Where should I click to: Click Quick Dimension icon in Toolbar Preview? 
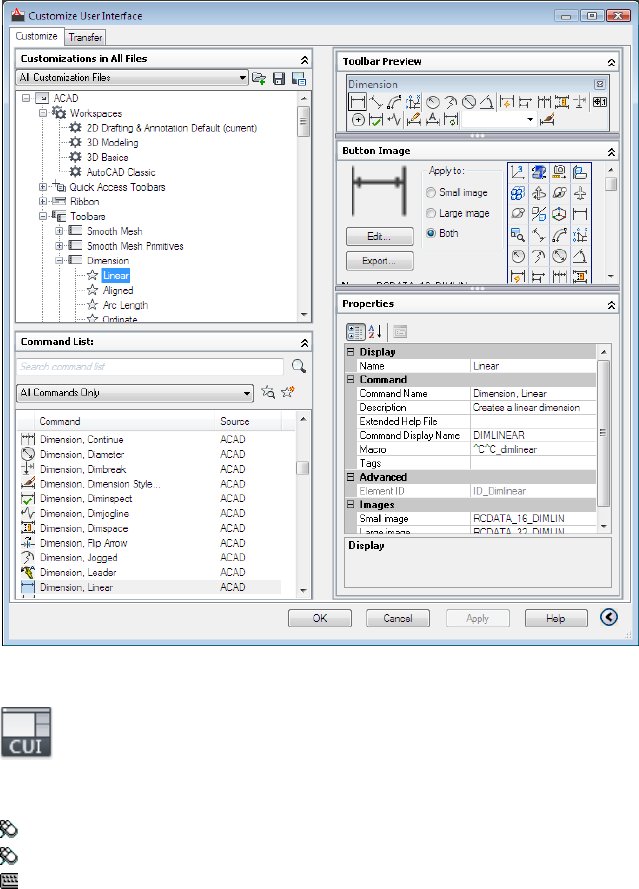click(506, 102)
